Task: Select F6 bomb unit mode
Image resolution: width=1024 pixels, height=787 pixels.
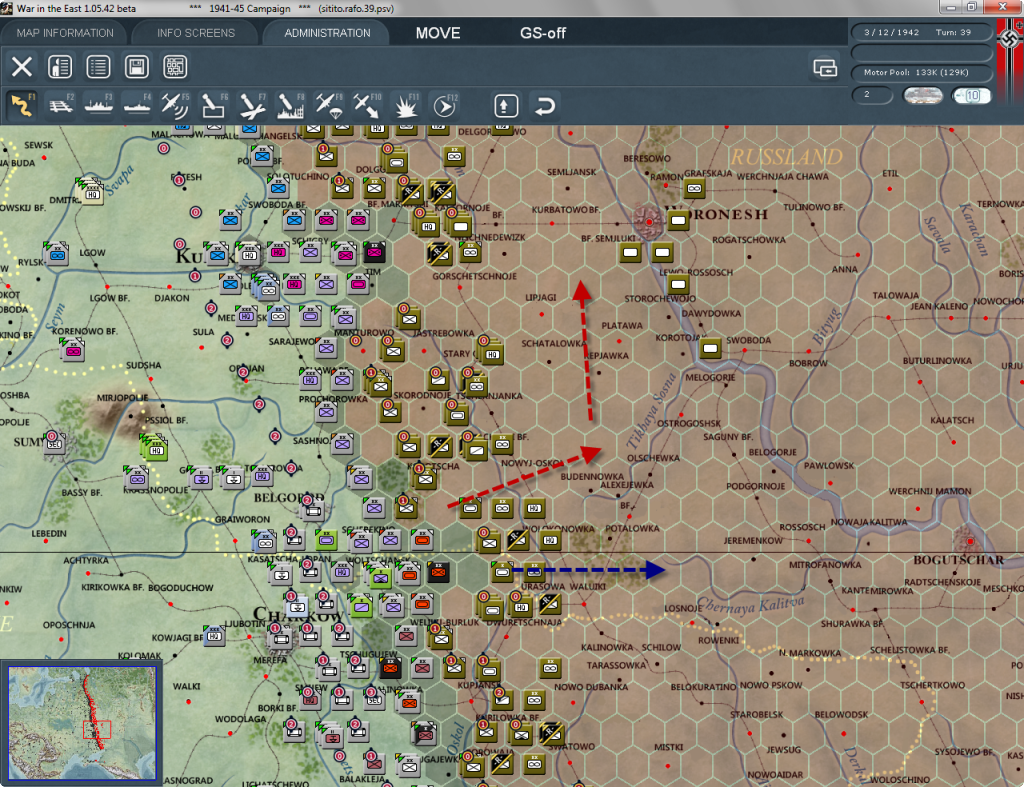Action: coord(214,105)
